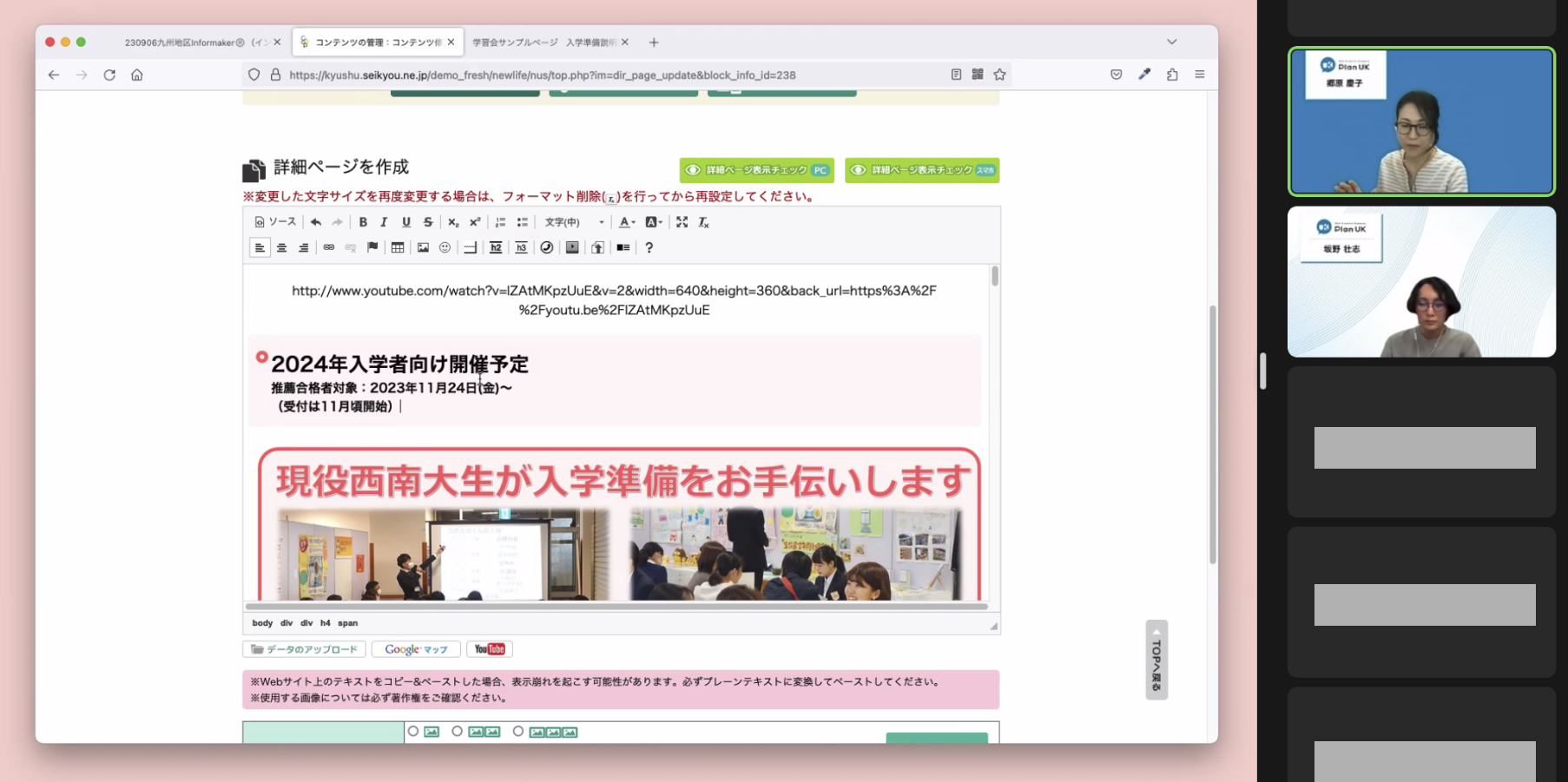The height and width of the screenshot is (782, 1568).
Task: Insert a numbered list
Action: [x=500, y=222]
